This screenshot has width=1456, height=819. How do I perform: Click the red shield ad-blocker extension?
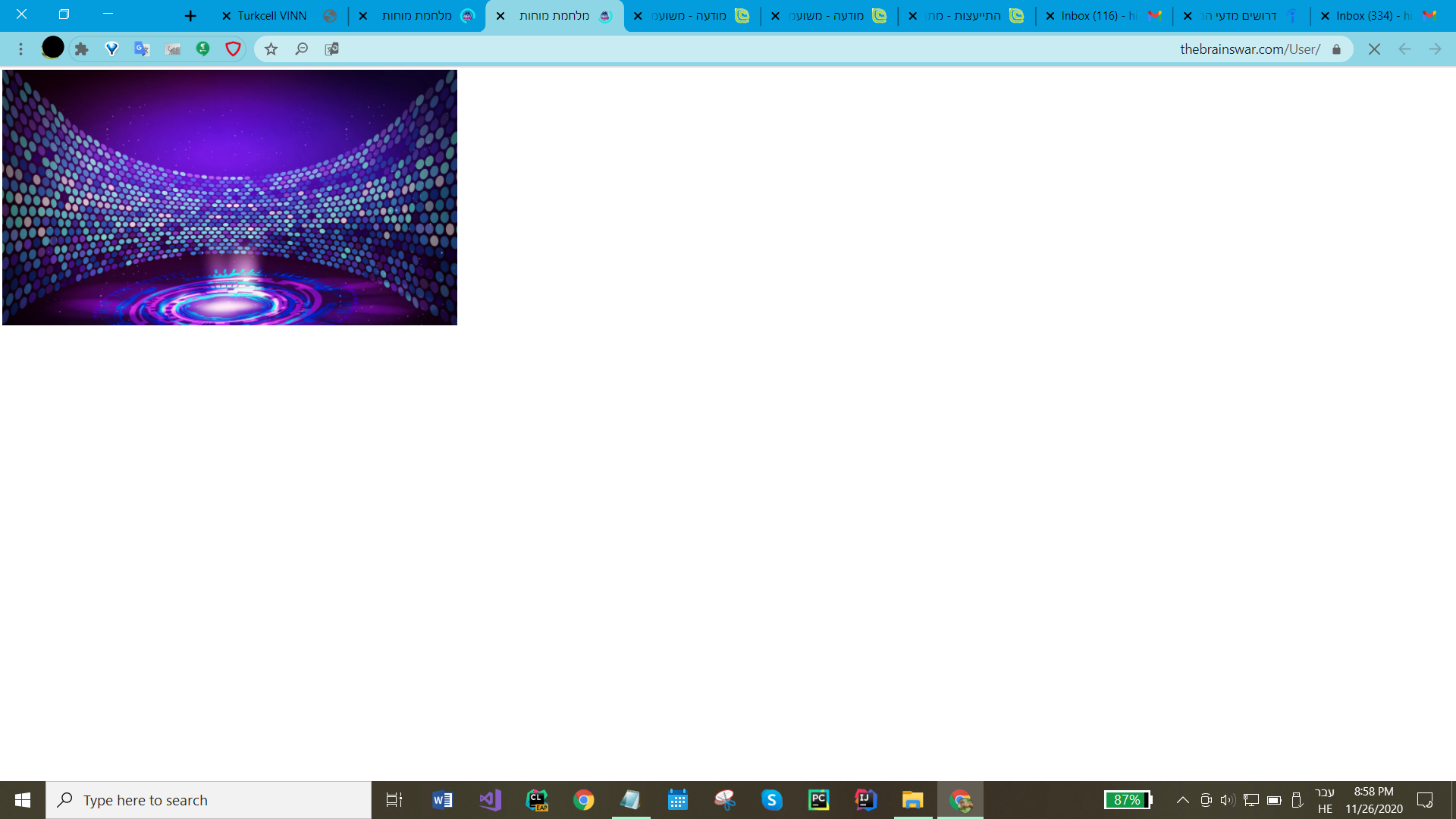point(233,49)
